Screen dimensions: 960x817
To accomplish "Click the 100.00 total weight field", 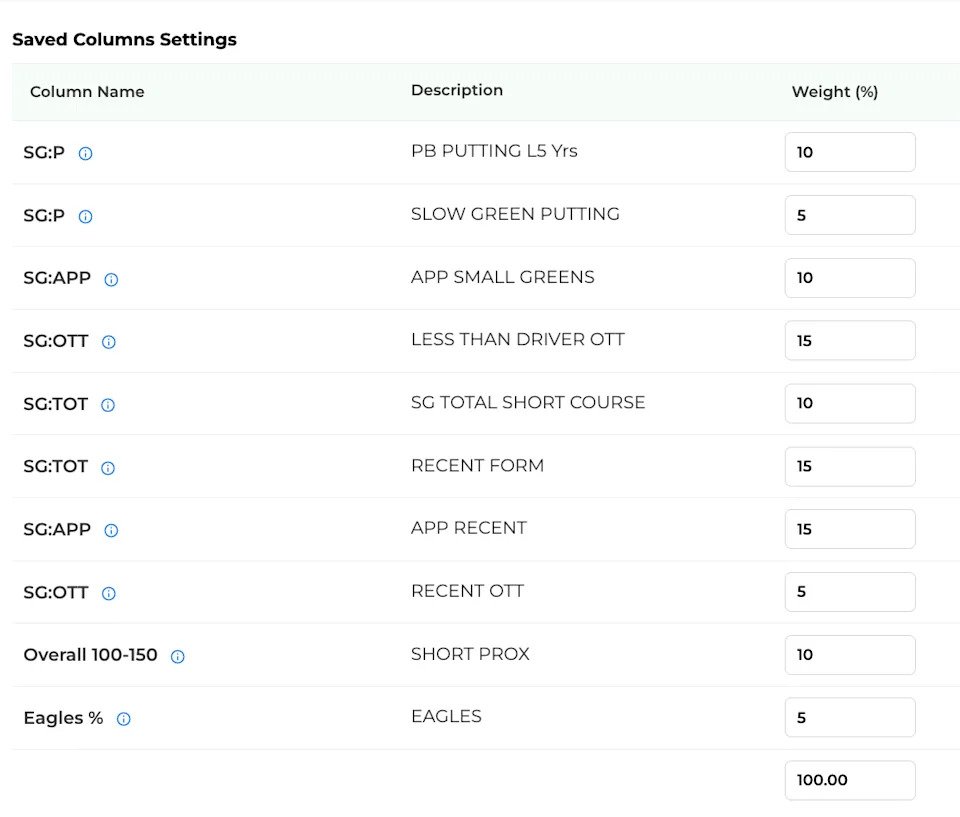I will click(849, 780).
